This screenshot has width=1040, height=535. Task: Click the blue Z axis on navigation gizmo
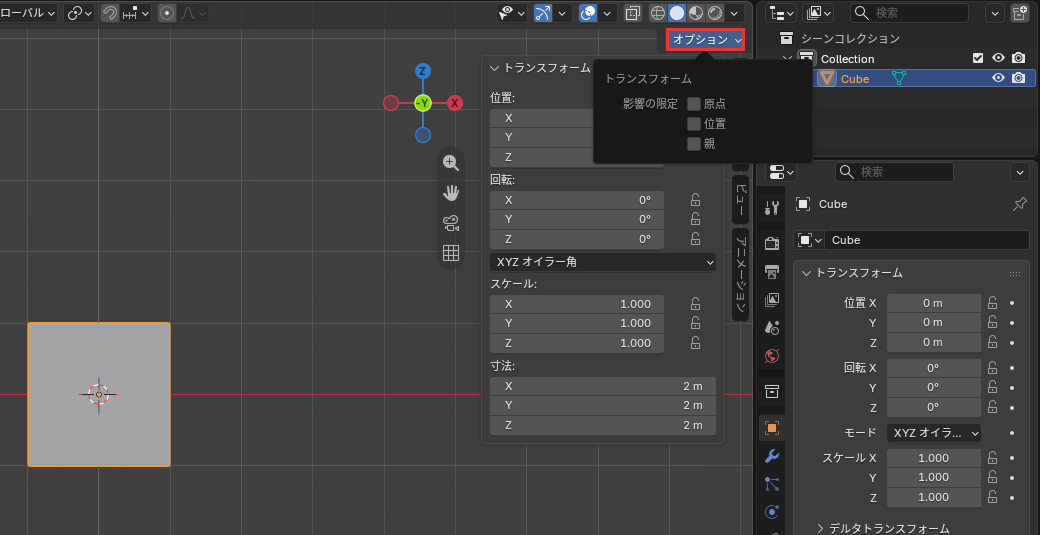422,71
